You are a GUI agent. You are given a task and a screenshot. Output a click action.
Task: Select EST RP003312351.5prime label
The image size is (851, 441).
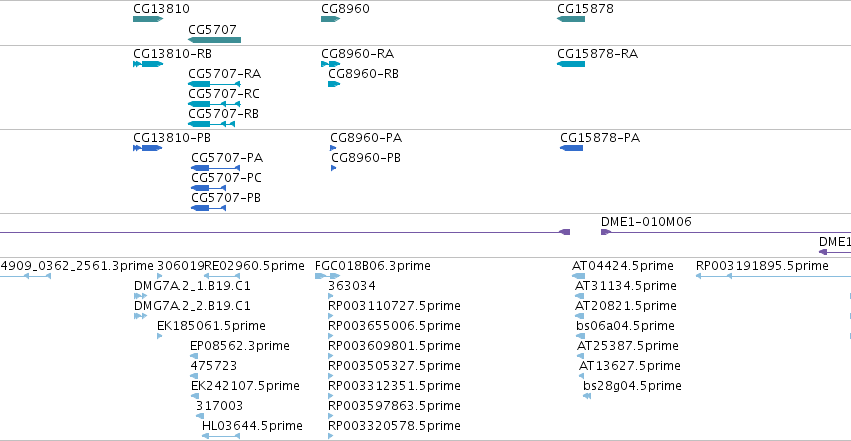point(394,386)
